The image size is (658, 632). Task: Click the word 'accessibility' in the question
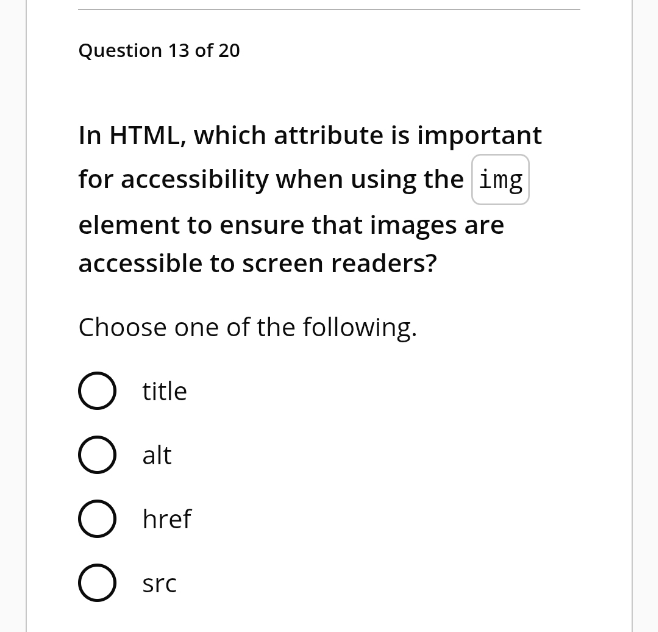[194, 180]
